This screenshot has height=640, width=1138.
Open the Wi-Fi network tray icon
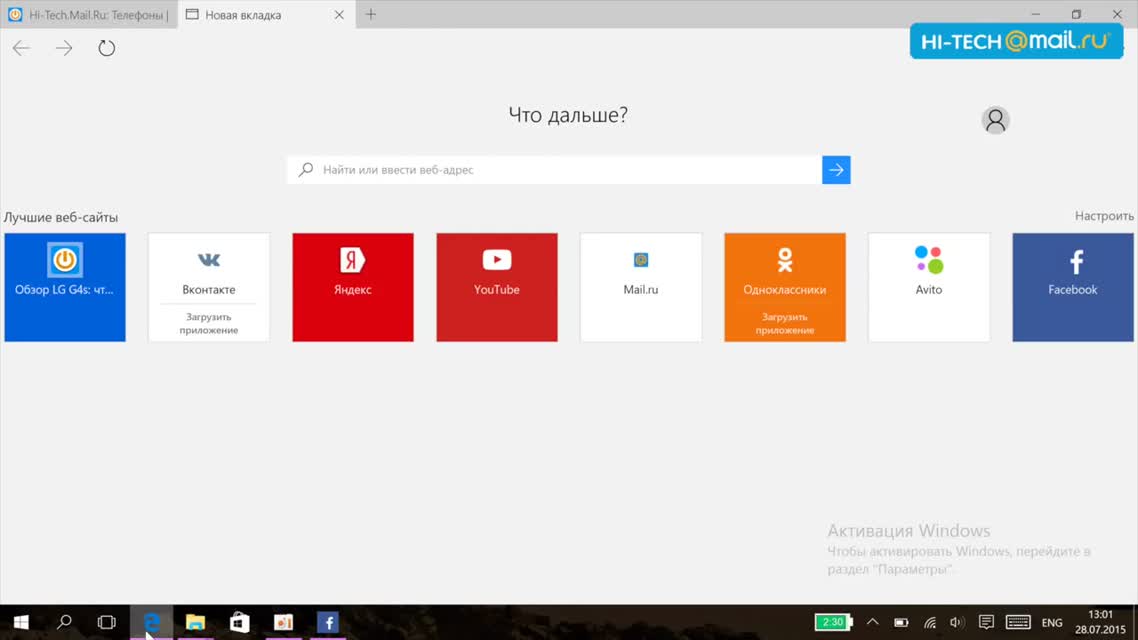click(930, 623)
